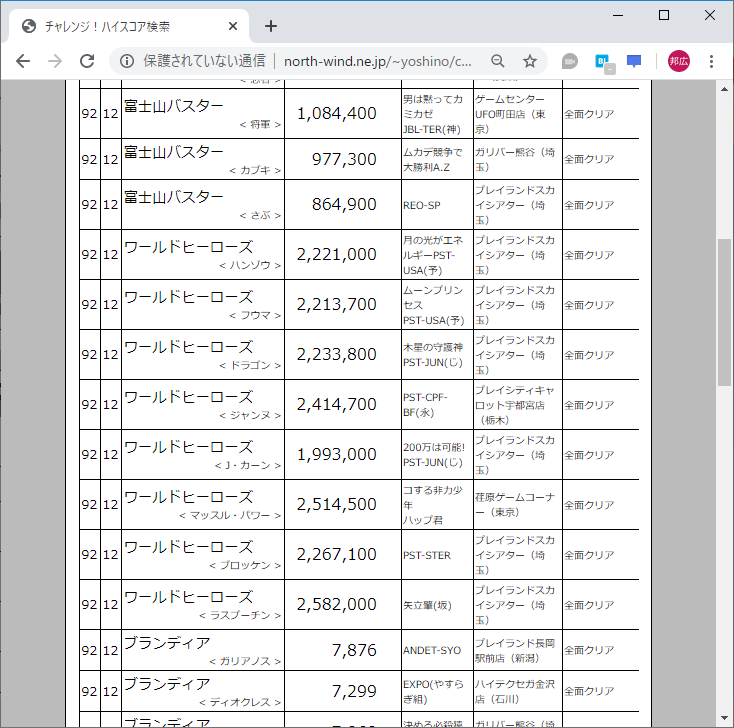Click character name ＜ ブロッケン ＞
Image resolution: width=734 pixels, height=728 pixels.
[x=245, y=566]
